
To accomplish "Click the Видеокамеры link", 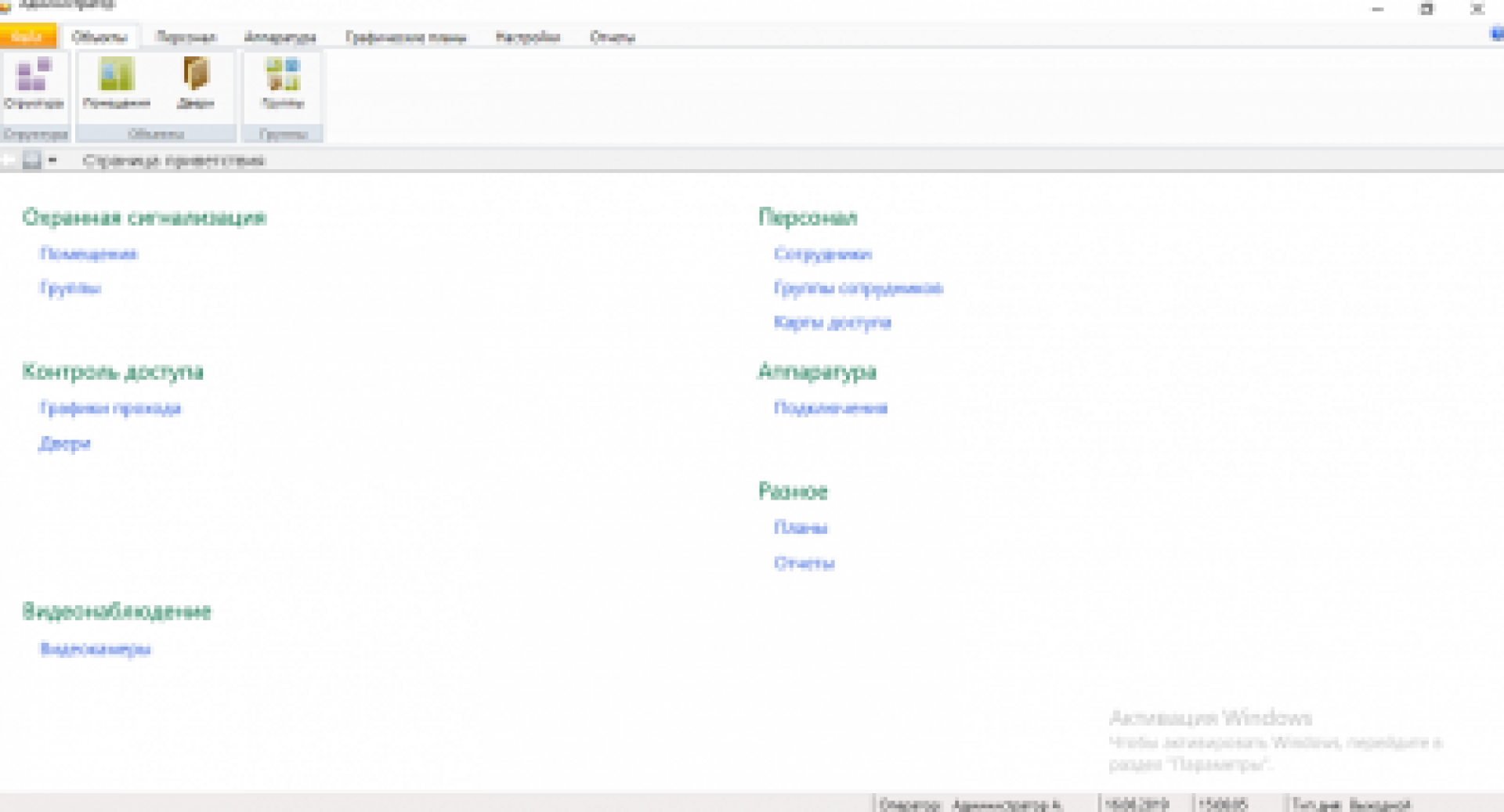I will (x=96, y=648).
